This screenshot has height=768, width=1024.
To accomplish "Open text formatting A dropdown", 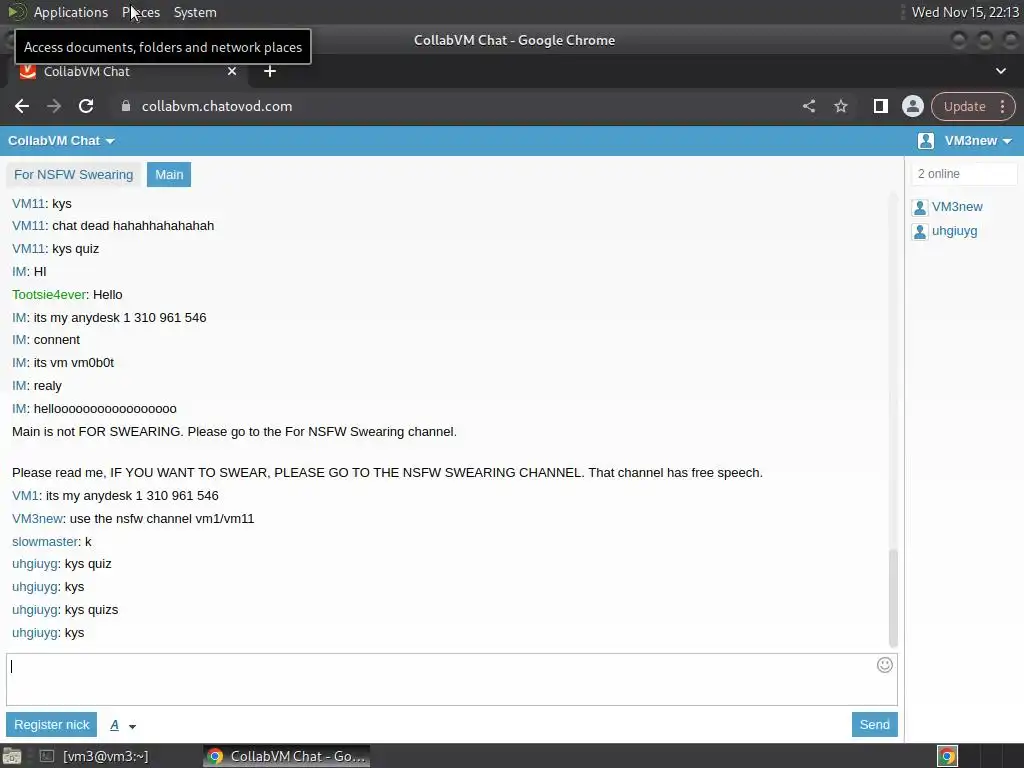I will 123,726.
